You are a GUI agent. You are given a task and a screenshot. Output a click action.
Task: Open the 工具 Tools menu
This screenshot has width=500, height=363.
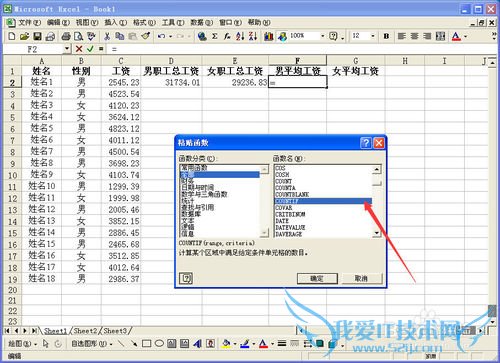click(x=173, y=23)
